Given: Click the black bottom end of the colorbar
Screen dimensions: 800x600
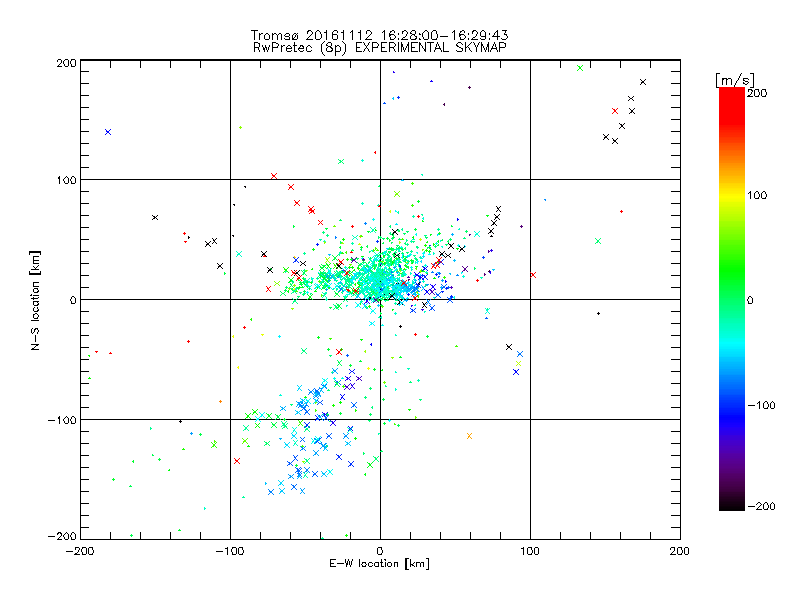Looking at the screenshot, I should coord(732,503).
